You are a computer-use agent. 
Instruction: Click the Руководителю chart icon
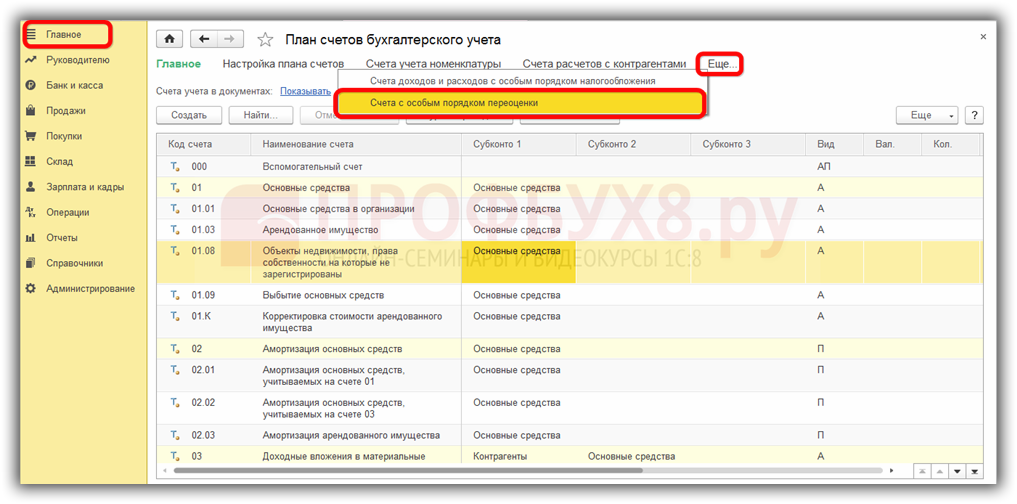tap(30, 60)
